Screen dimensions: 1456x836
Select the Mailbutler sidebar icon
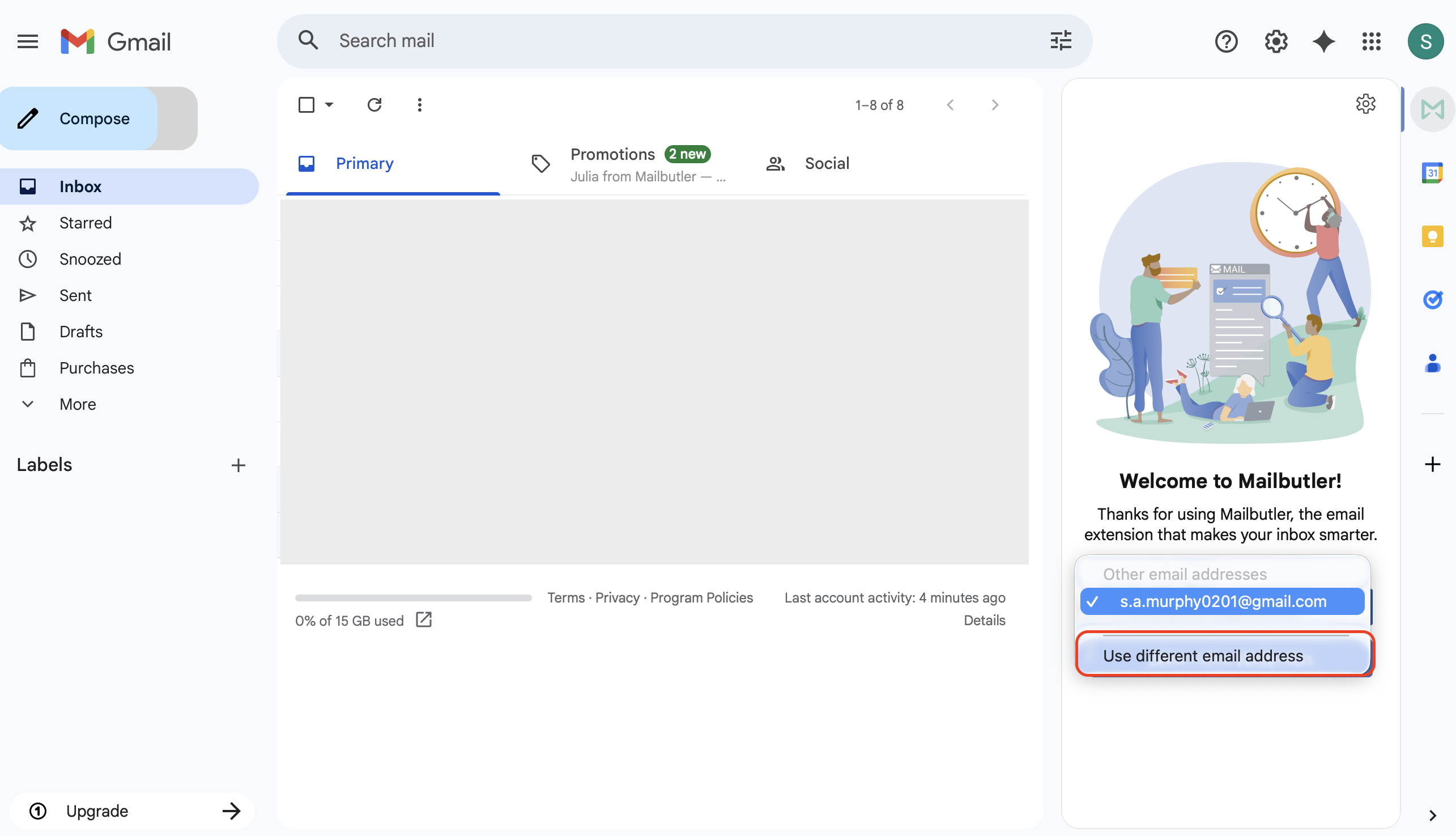[x=1432, y=109]
